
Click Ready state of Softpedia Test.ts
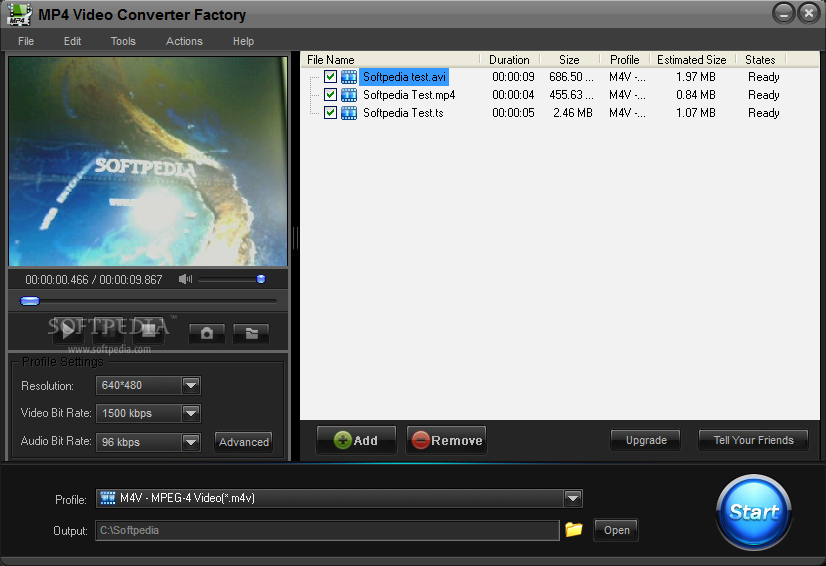763,113
